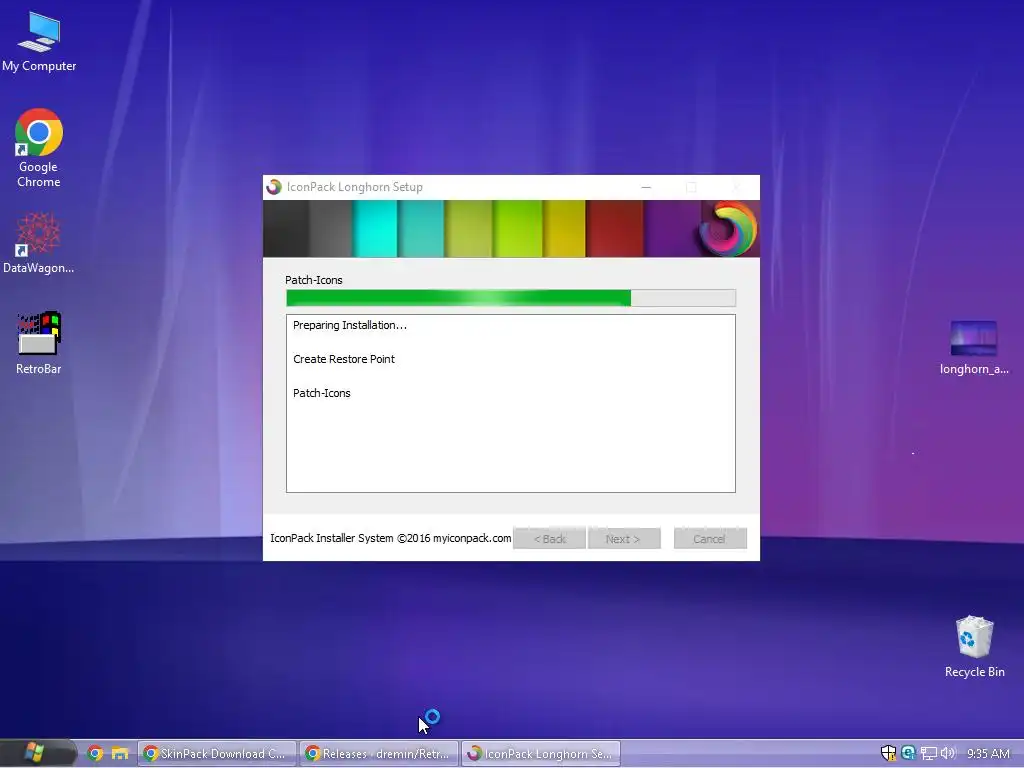Image resolution: width=1024 pixels, height=768 pixels.
Task: Switch to IconPack Longhorn Setup taskbar button
Action: tap(541, 754)
